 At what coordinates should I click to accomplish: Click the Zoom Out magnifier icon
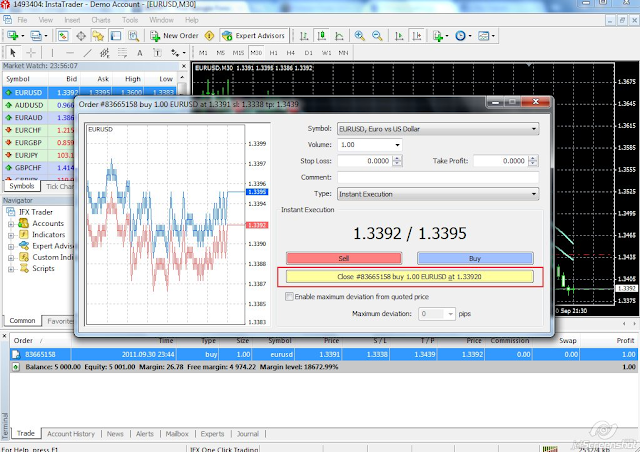tap(377, 36)
